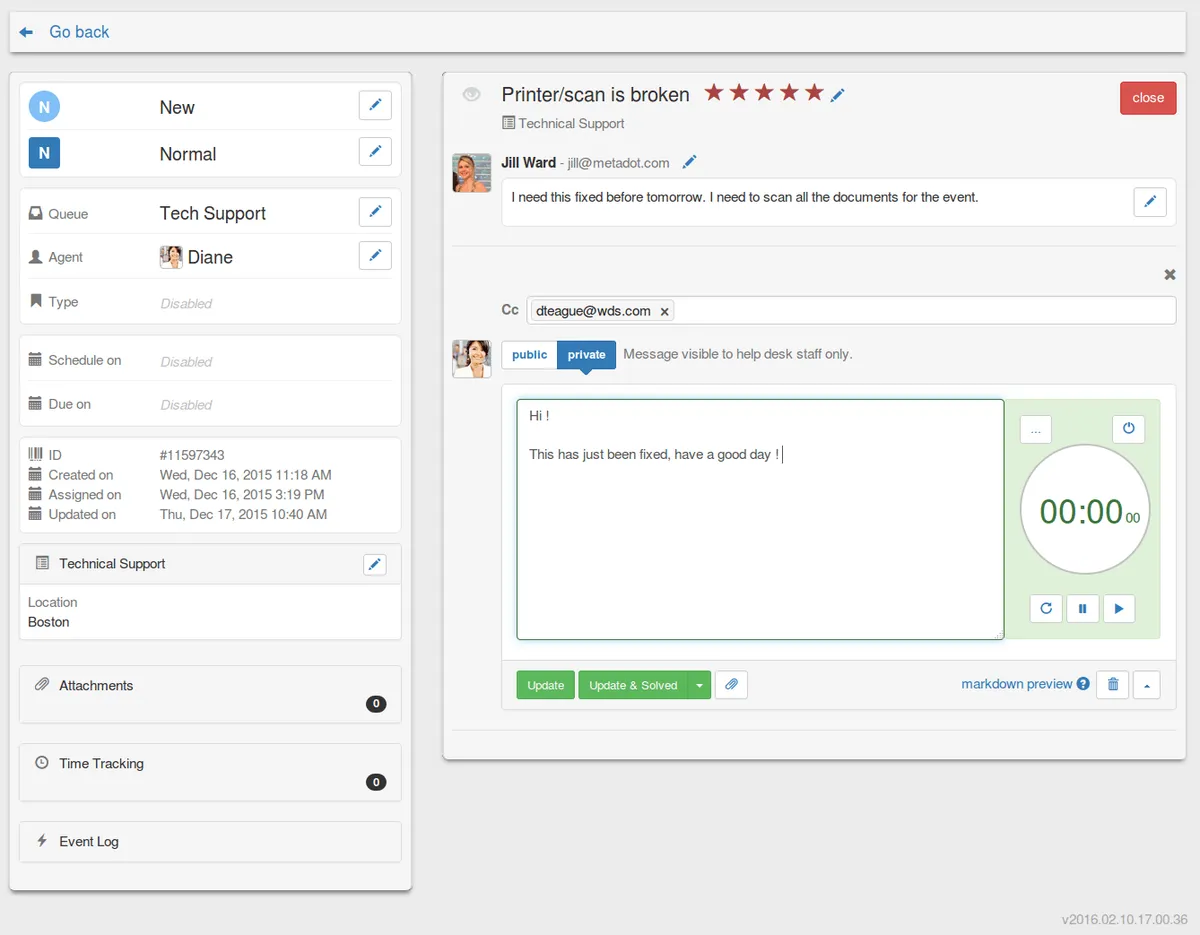Click the trash delete reply icon

click(x=1112, y=685)
